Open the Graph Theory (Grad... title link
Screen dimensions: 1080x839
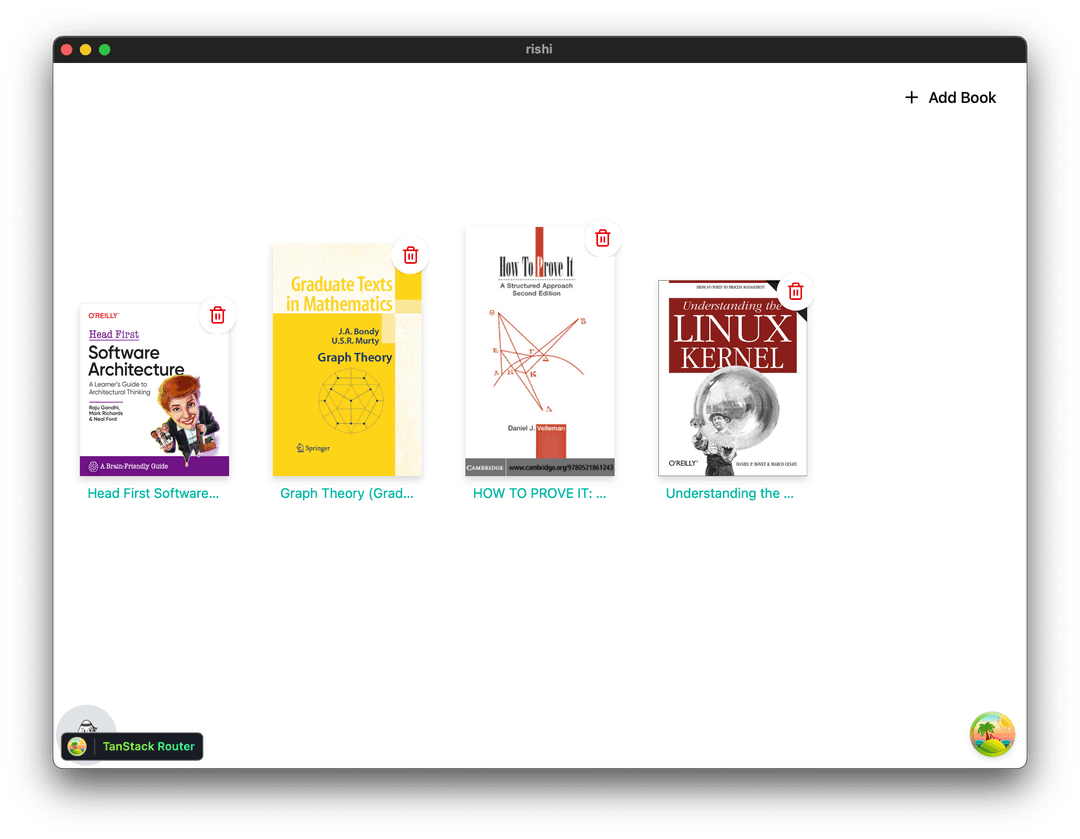pyautogui.click(x=347, y=493)
